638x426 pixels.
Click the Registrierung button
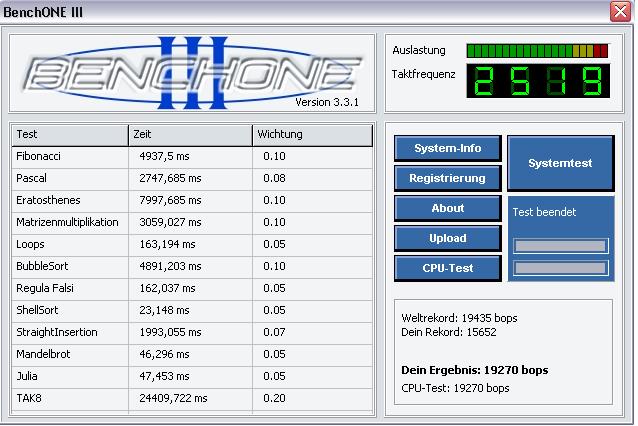coord(448,178)
